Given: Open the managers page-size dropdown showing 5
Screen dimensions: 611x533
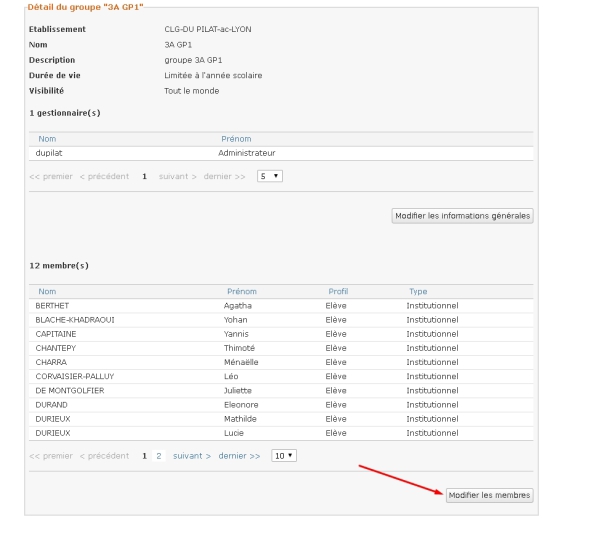Looking at the screenshot, I should [x=270, y=176].
